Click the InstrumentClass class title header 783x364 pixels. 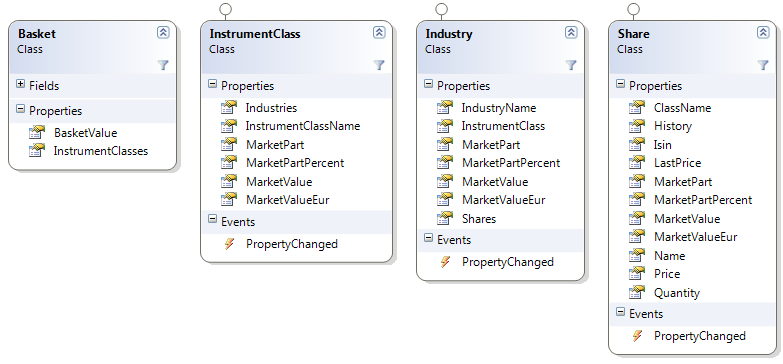coord(255,34)
